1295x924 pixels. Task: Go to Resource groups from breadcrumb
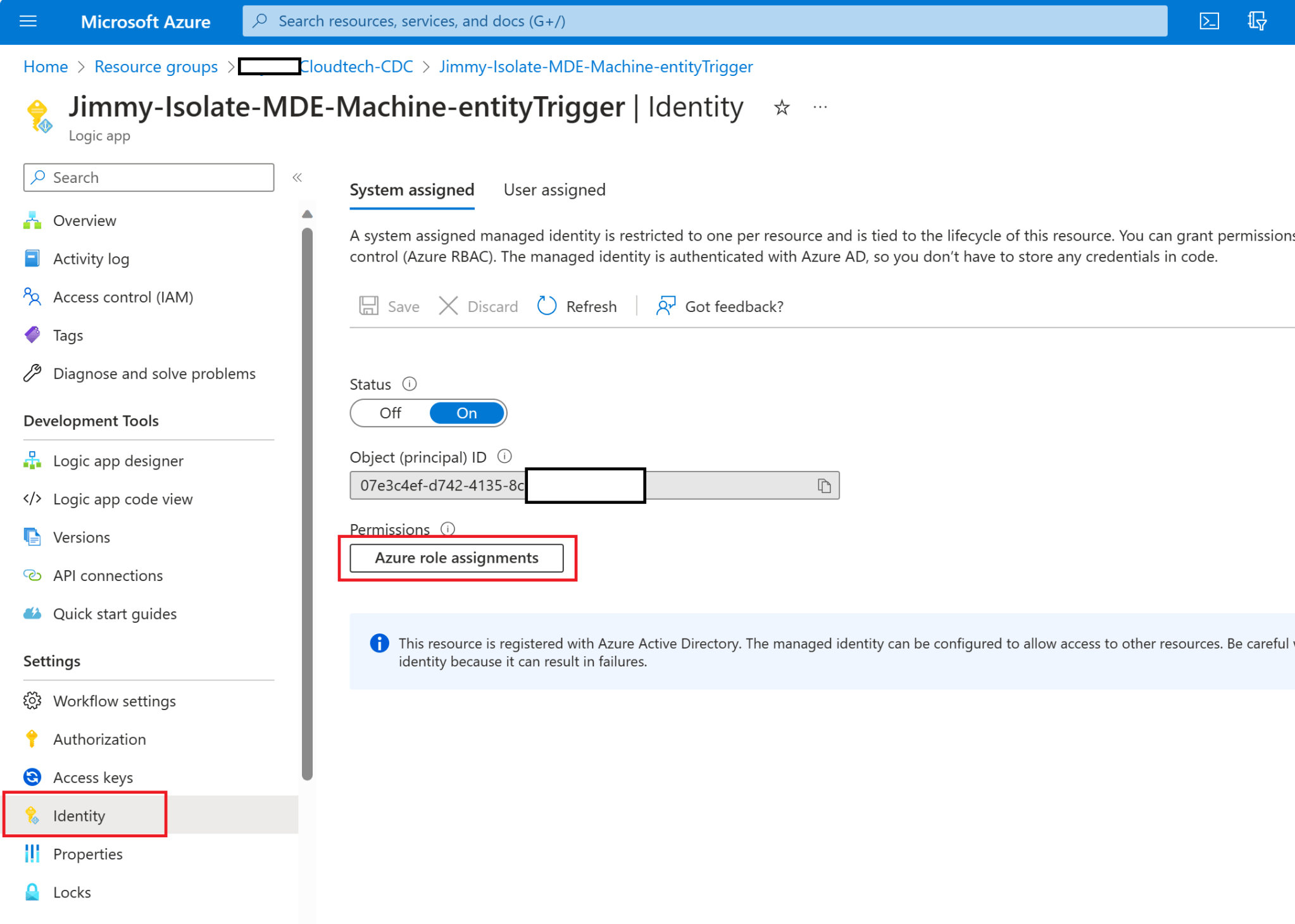[156, 66]
